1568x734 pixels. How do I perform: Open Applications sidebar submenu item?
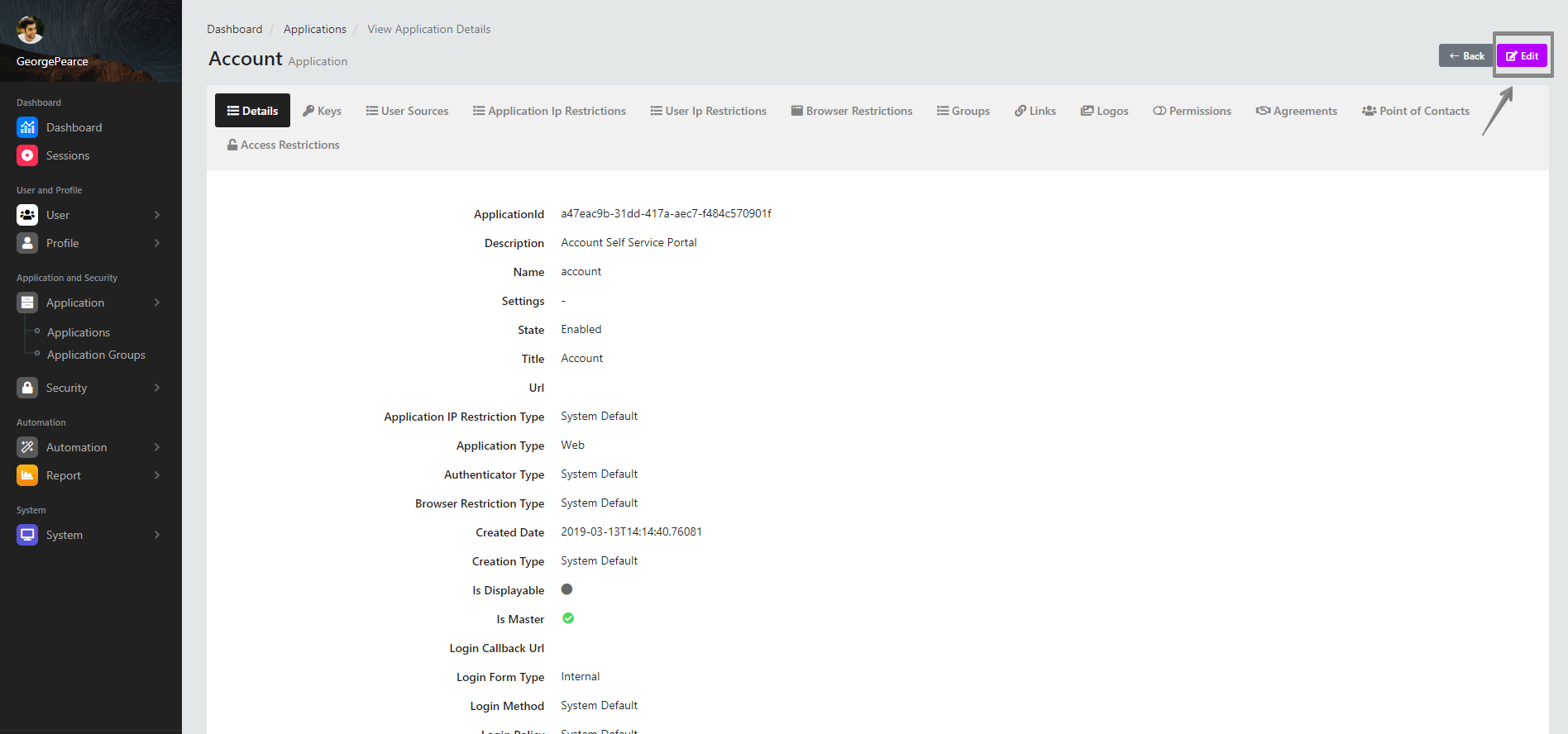(x=79, y=332)
